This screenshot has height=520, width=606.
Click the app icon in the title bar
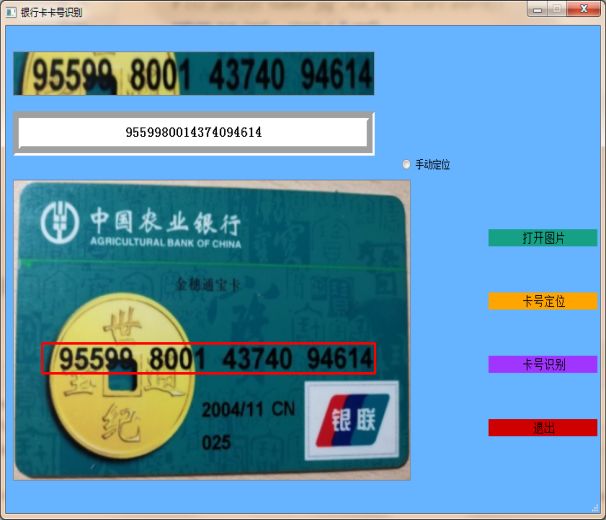tap(11, 12)
